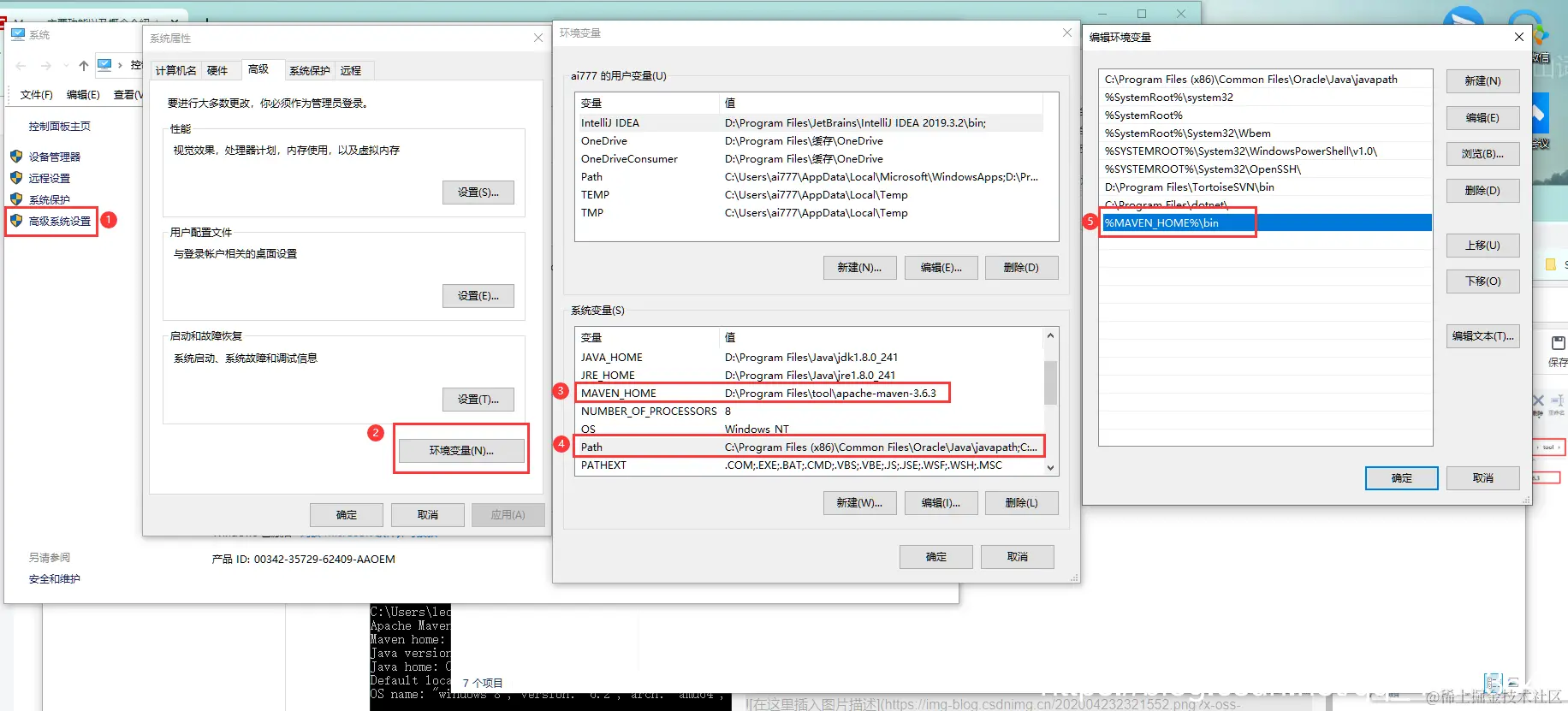The height and width of the screenshot is (711, 1568).
Task: Click 删除(D) in 编辑环境变量 dialog
Action: (1482, 191)
